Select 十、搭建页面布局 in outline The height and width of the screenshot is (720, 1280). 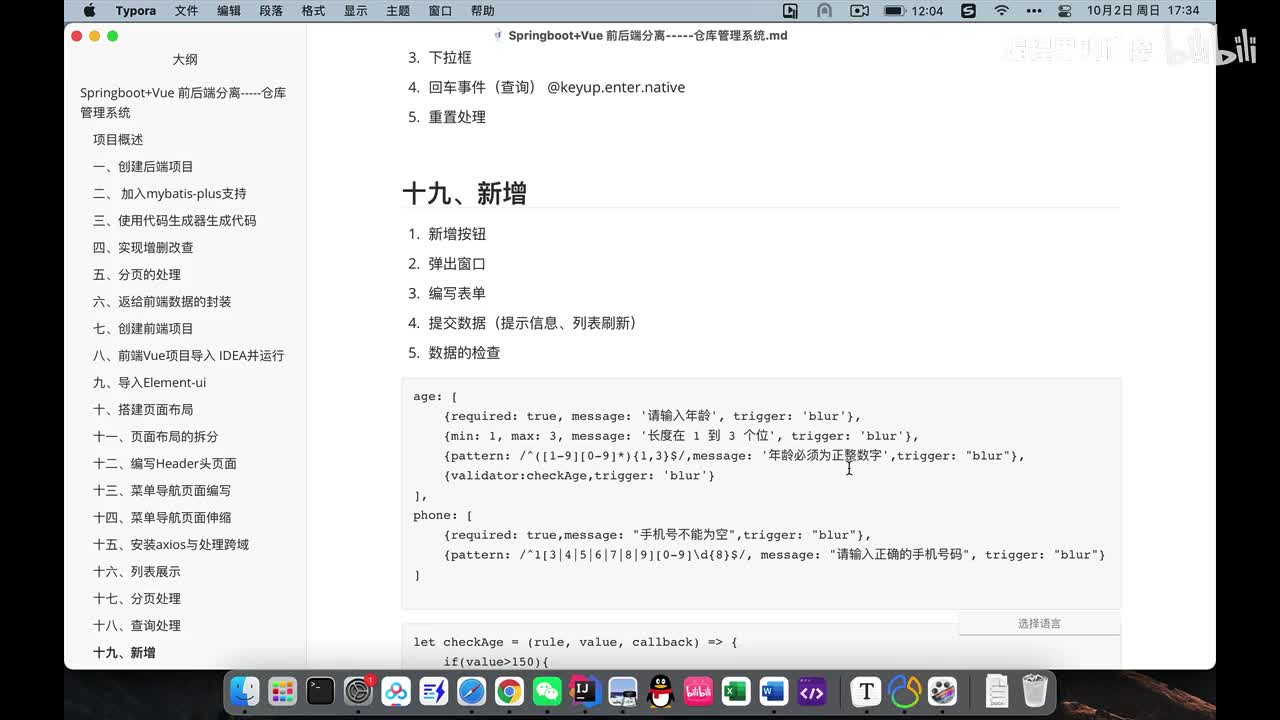[143, 409]
